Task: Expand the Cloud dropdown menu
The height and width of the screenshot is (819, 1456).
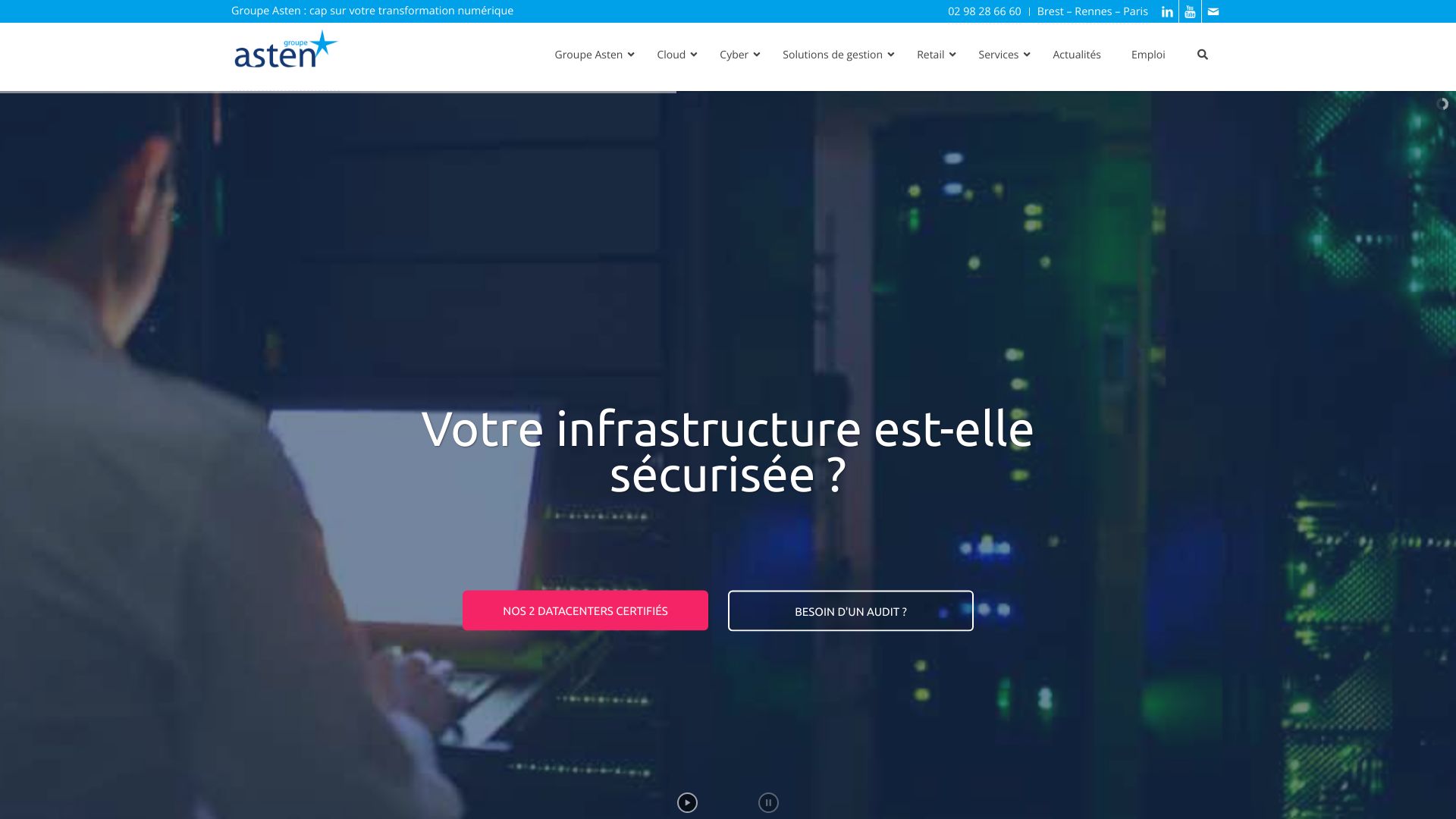Action: [x=676, y=54]
